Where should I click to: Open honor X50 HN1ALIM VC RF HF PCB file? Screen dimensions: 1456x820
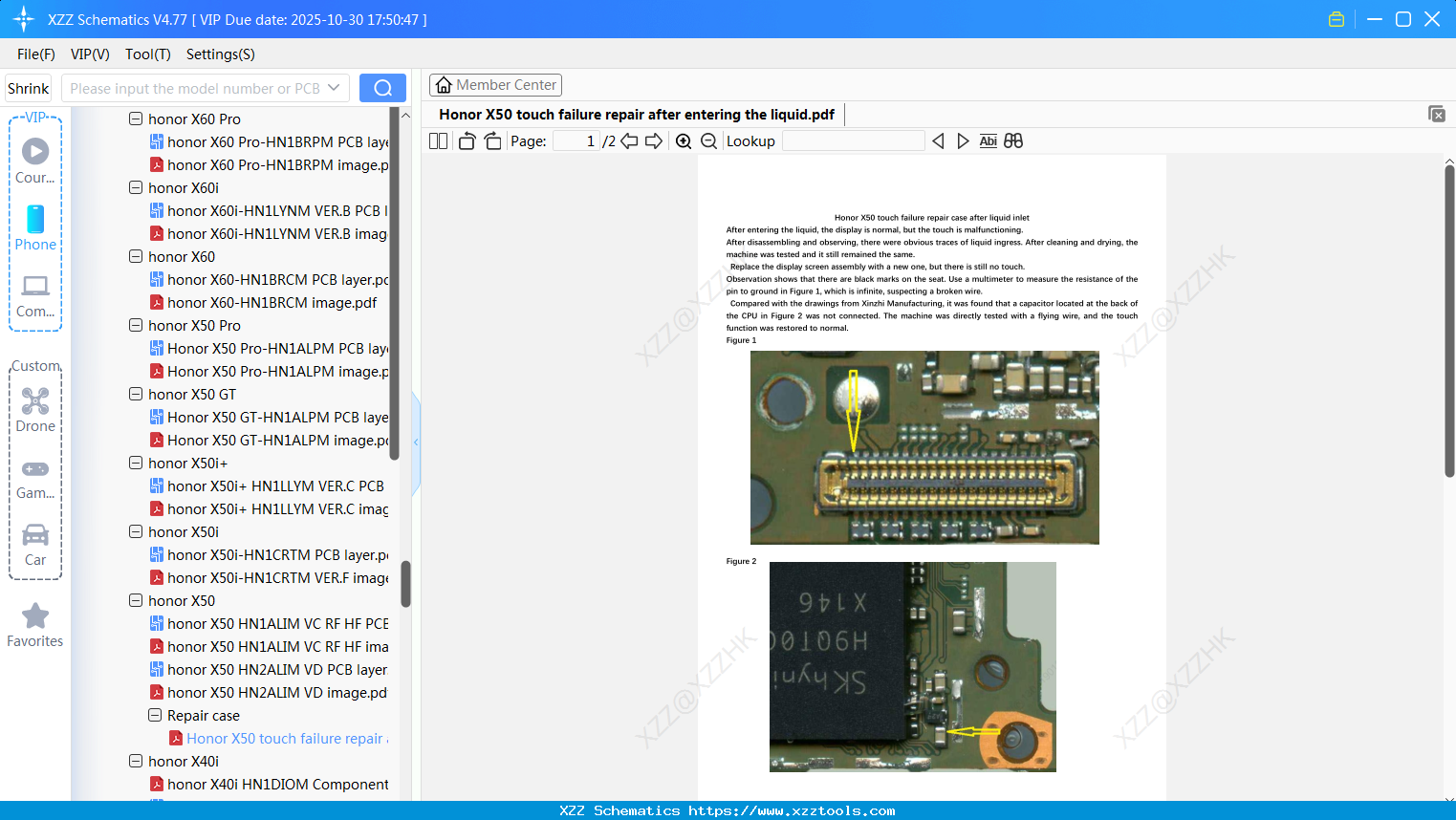(269, 623)
